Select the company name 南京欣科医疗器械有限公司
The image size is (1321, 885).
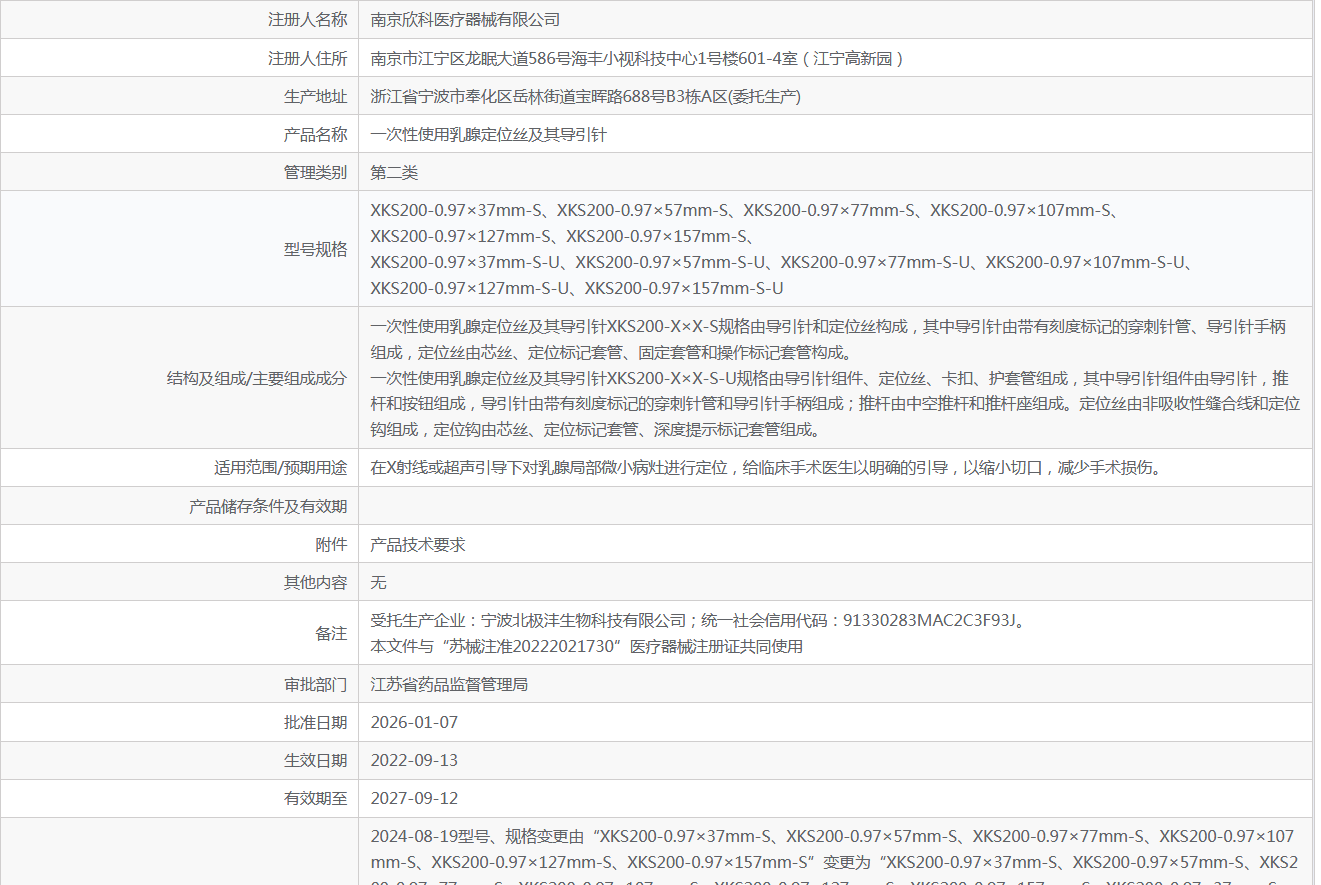(465, 20)
